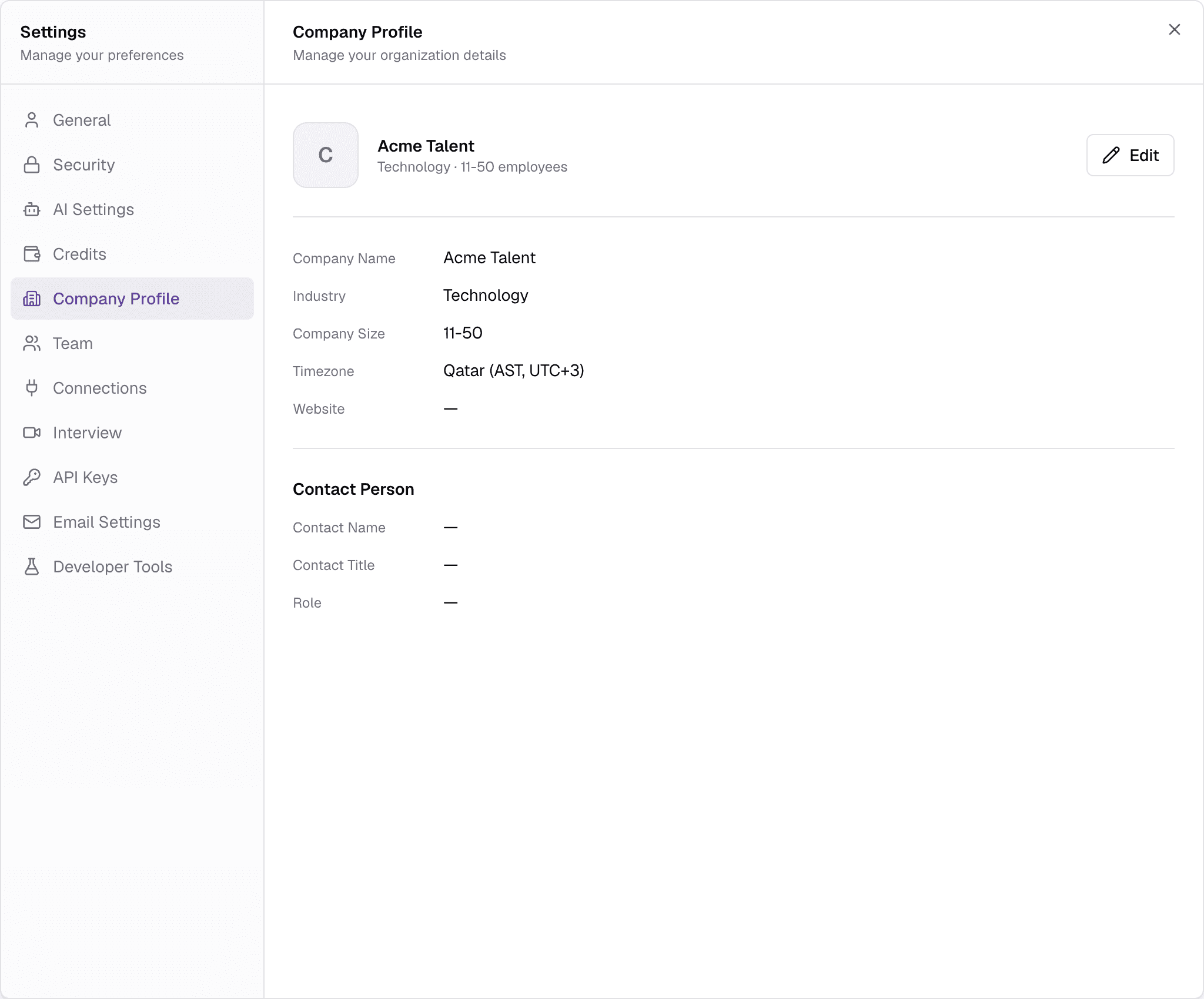Image resolution: width=1204 pixels, height=999 pixels.
Task: Close the settings dialog with X
Action: pyautogui.click(x=1174, y=29)
